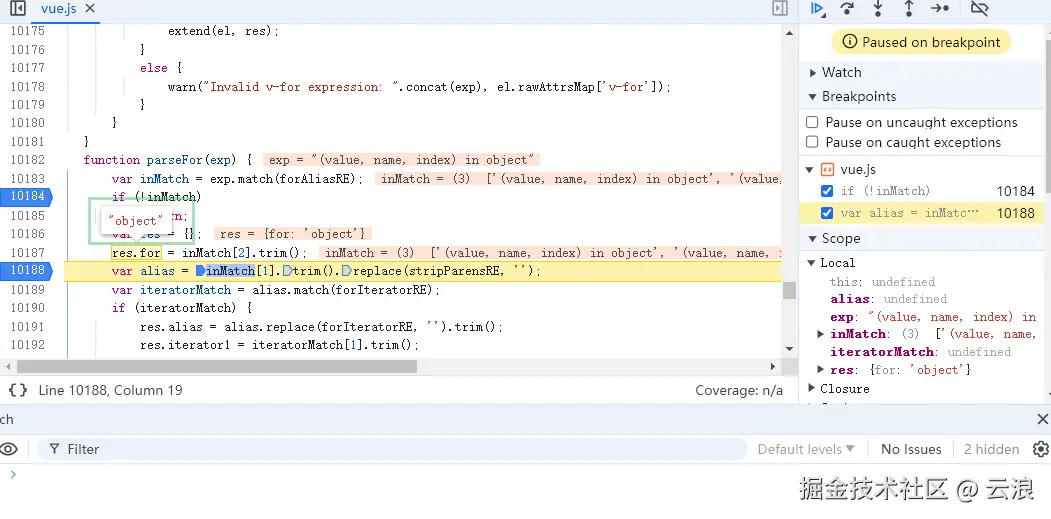Screen dimensions: 1051x519
Task: Click the breakpoint marker before inMatch on 10188
Action: pyautogui.click(x=200, y=271)
